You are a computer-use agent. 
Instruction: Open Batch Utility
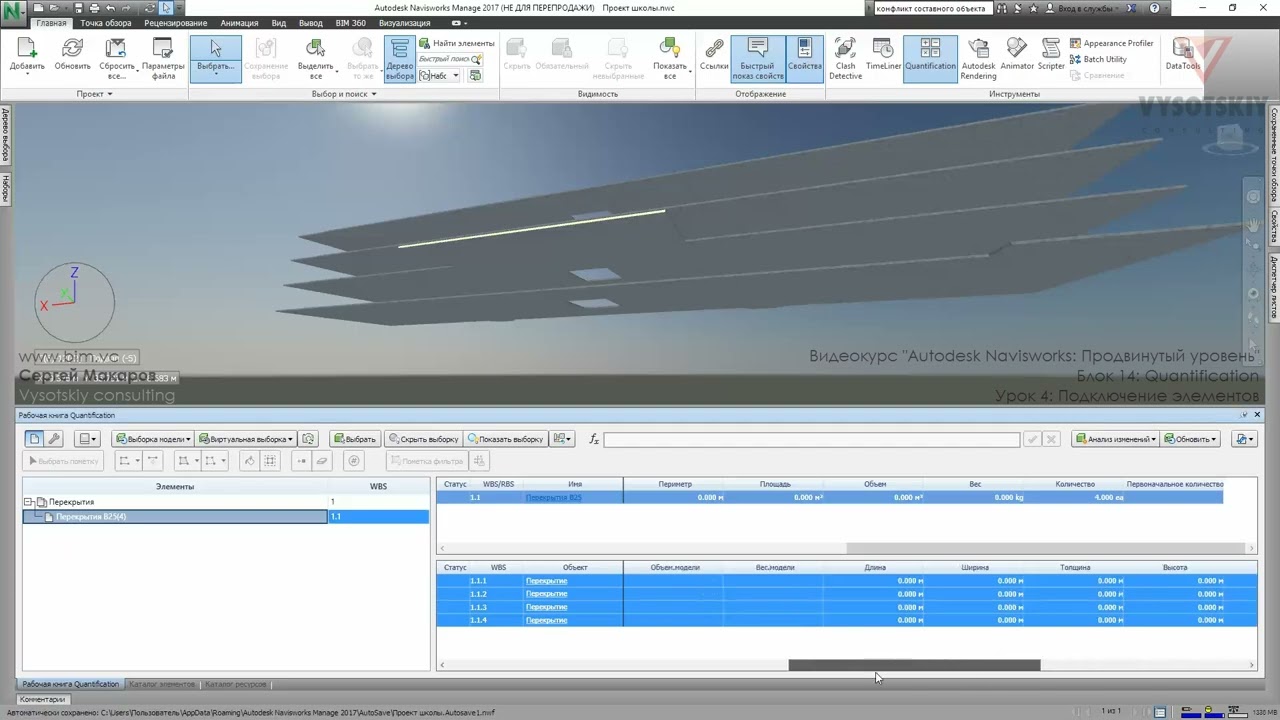(1098, 59)
